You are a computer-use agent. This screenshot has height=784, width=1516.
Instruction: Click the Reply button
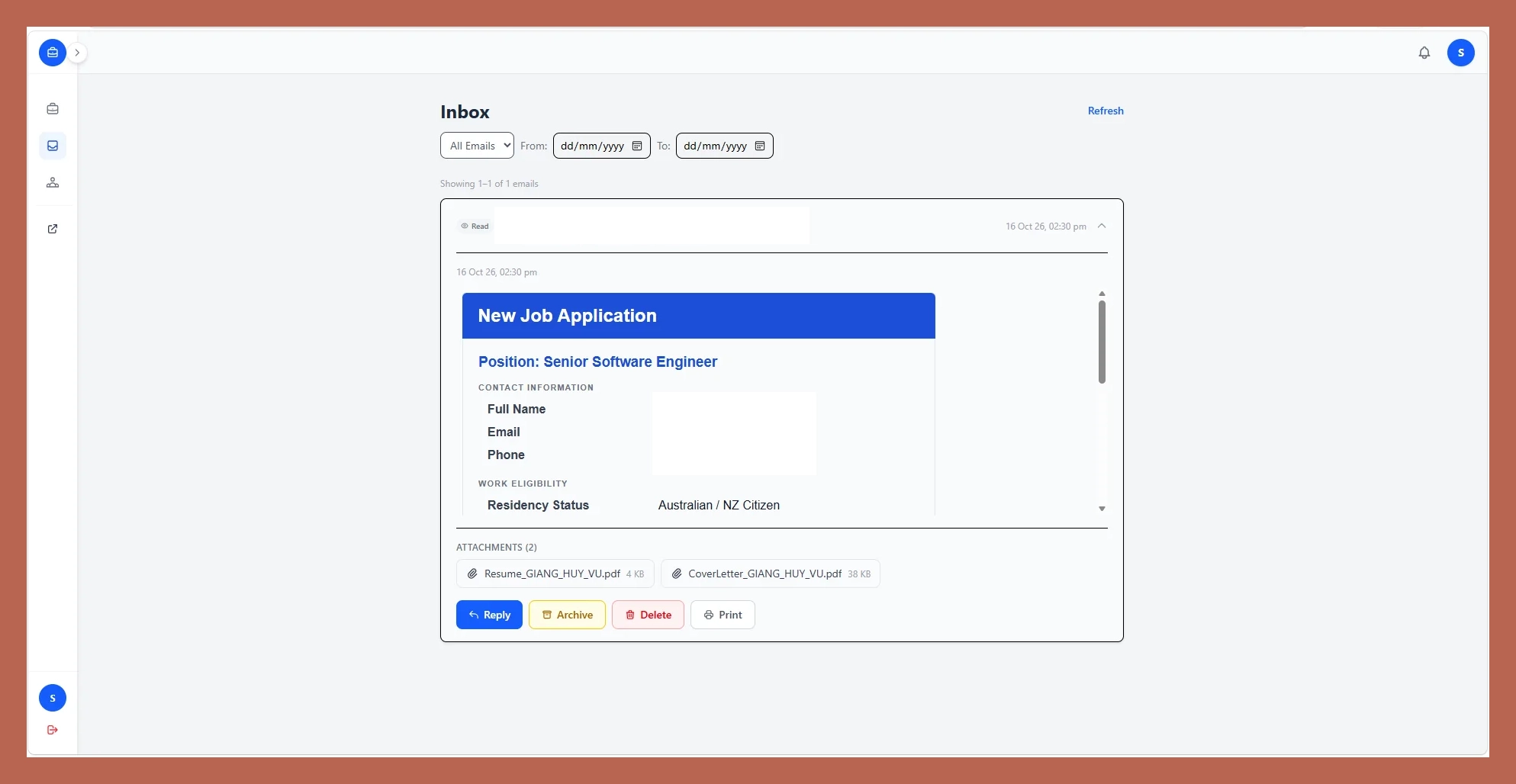tap(489, 615)
